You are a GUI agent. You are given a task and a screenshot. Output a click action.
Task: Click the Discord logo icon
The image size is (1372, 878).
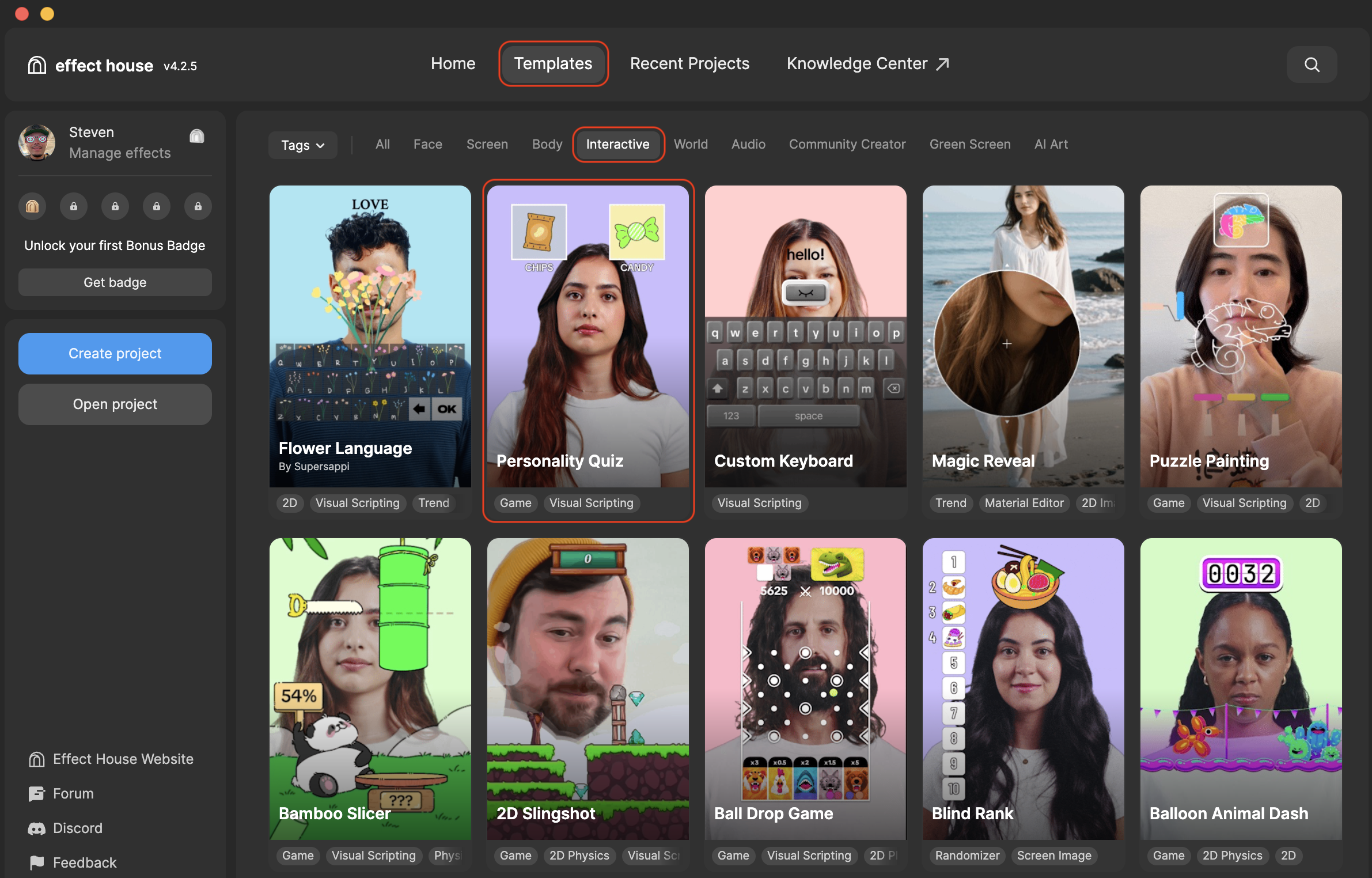click(37, 828)
